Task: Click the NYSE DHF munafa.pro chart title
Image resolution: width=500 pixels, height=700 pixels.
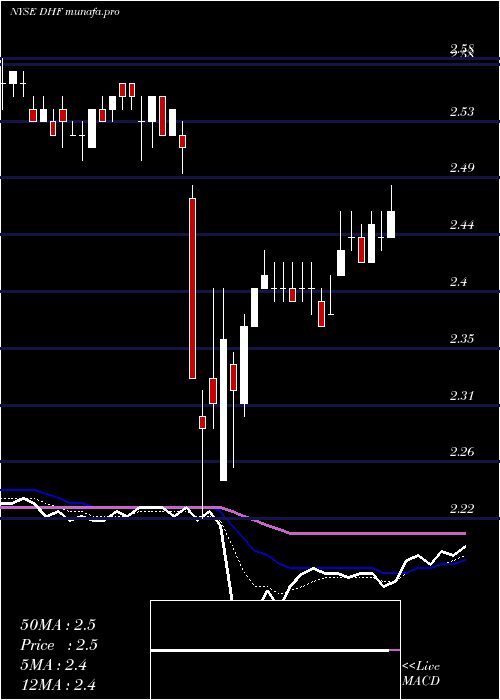Action: [x=64, y=12]
